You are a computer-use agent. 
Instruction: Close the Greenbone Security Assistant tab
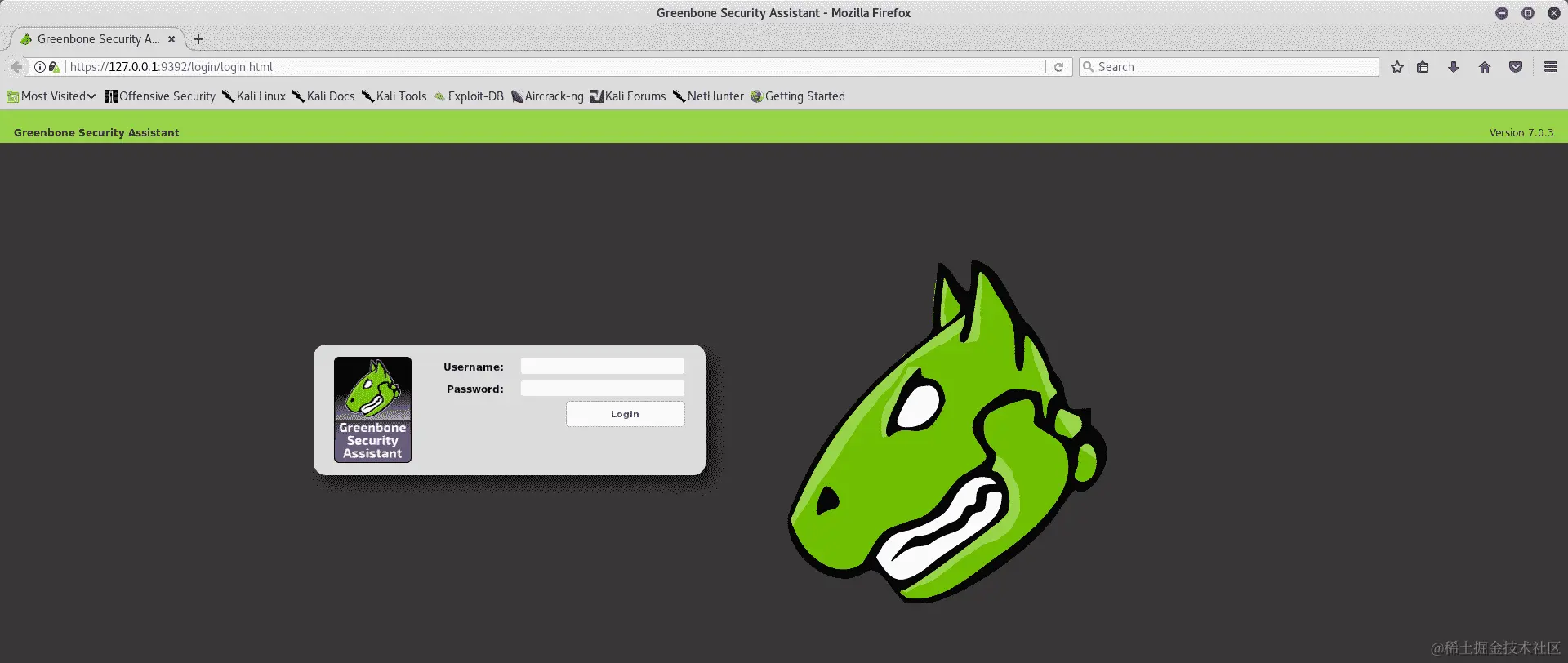[x=171, y=39]
